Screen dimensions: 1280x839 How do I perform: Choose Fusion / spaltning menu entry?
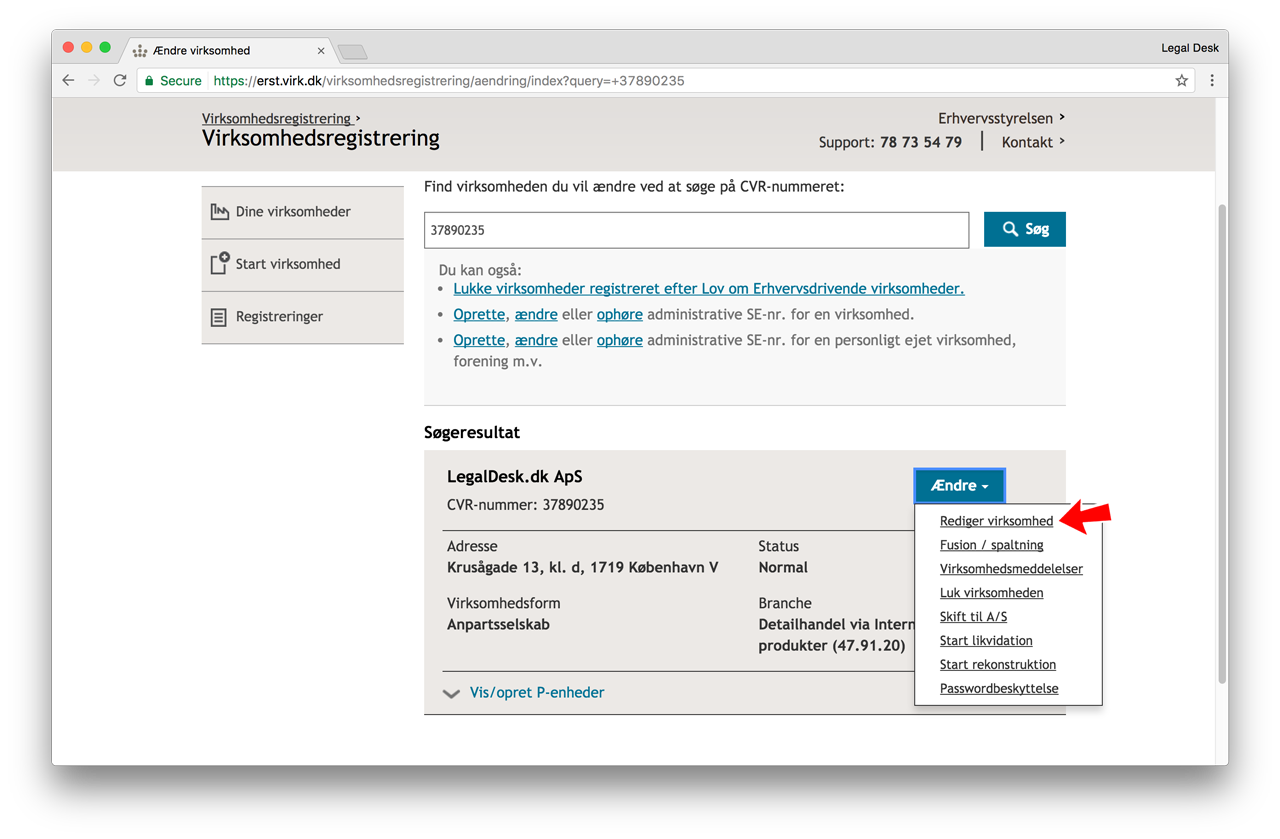click(x=991, y=545)
